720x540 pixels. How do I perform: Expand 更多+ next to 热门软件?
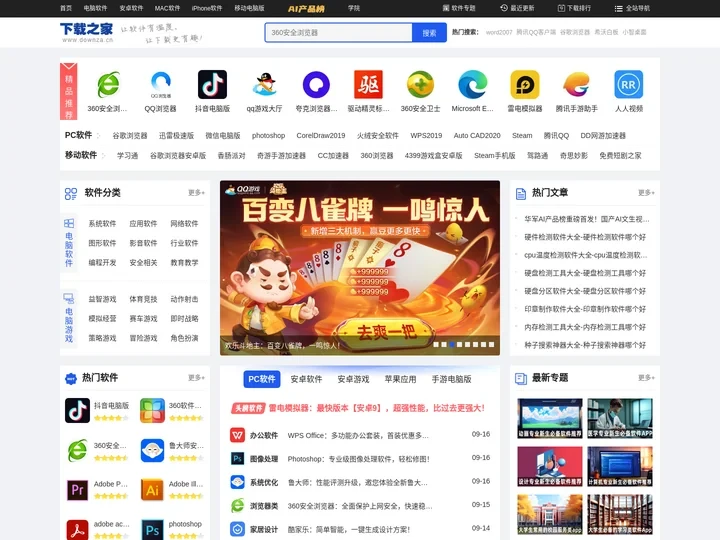(196, 377)
